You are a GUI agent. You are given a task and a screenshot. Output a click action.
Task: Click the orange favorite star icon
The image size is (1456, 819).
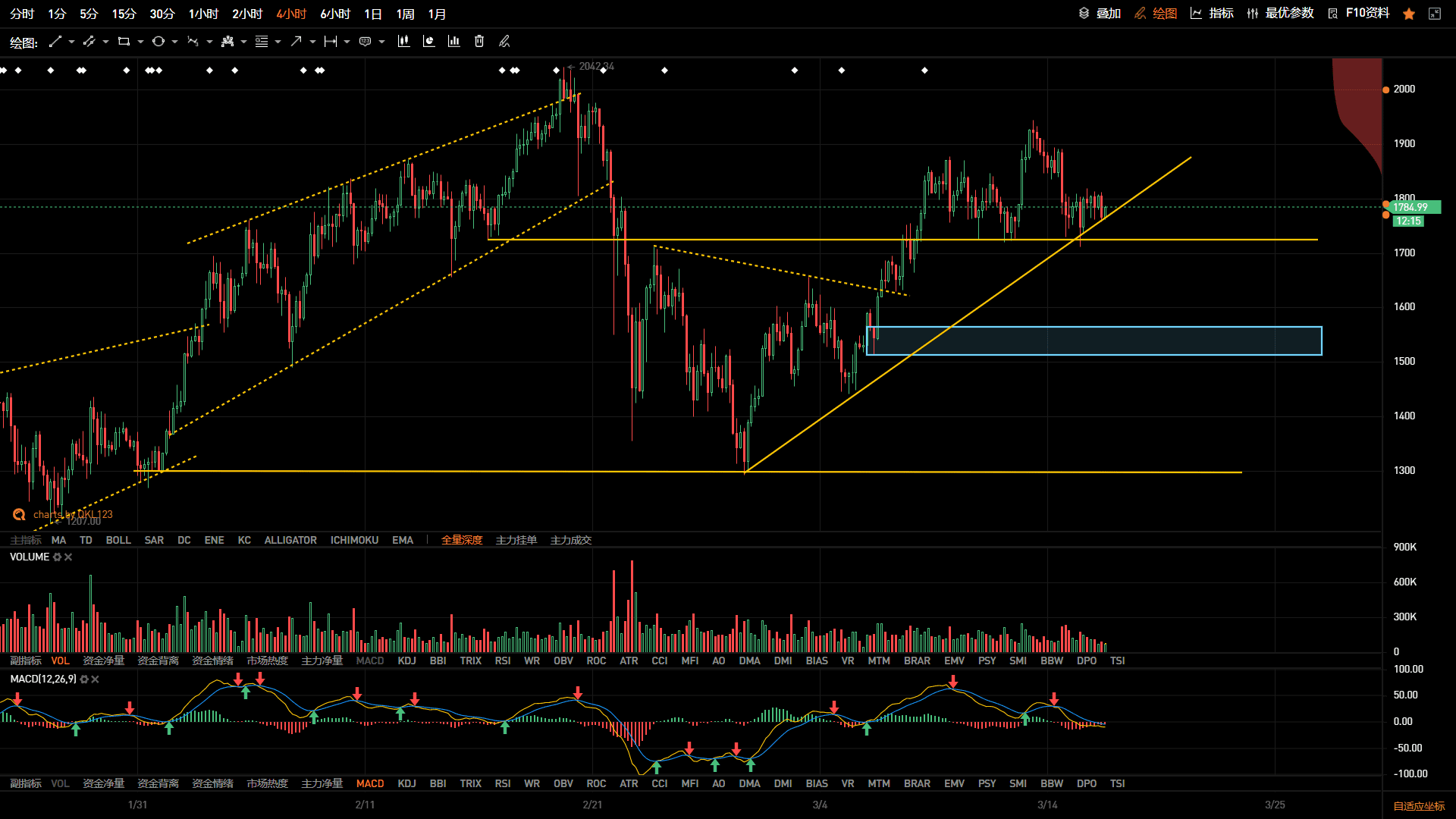point(1409,14)
